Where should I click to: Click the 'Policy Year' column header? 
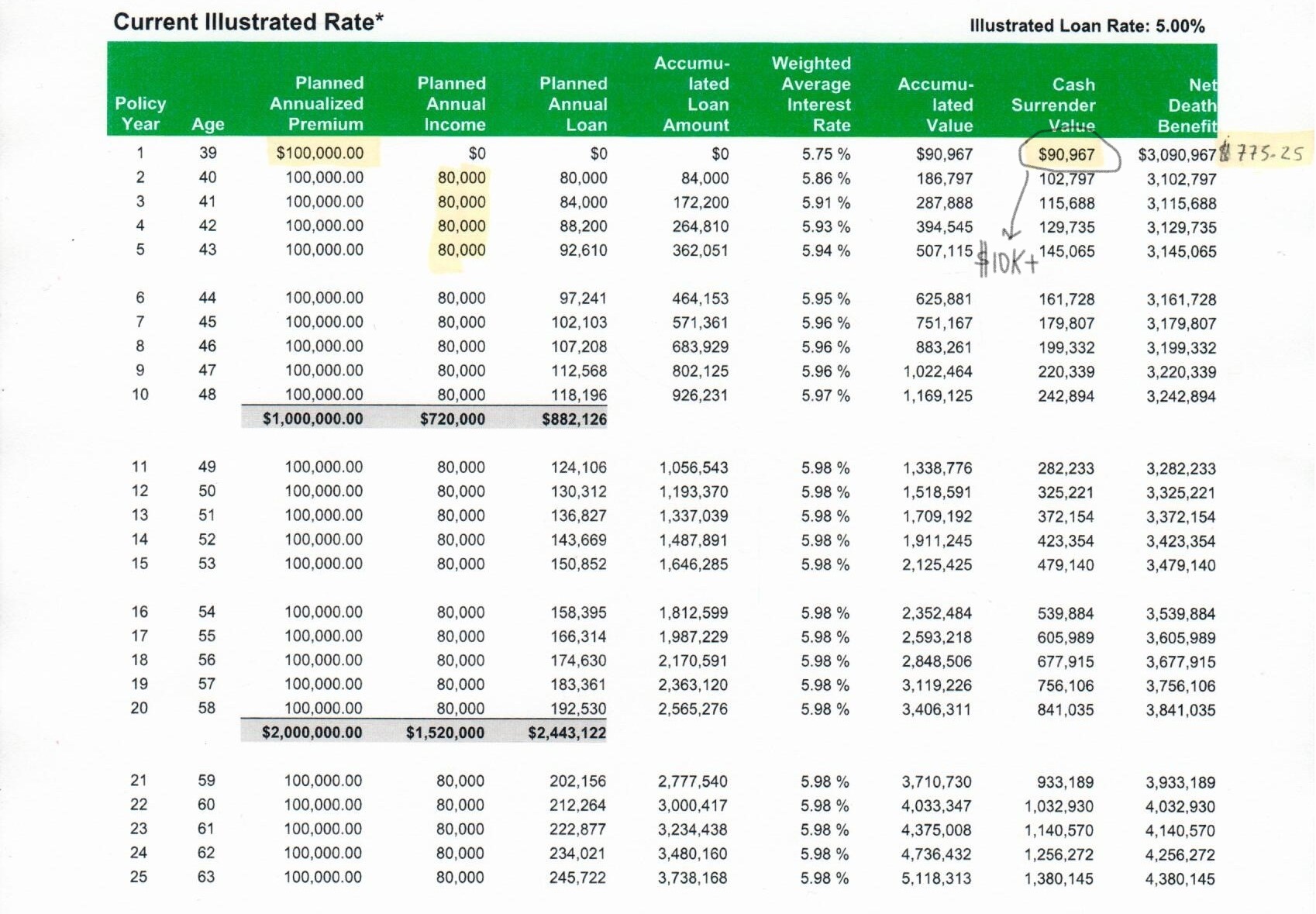click(x=140, y=114)
